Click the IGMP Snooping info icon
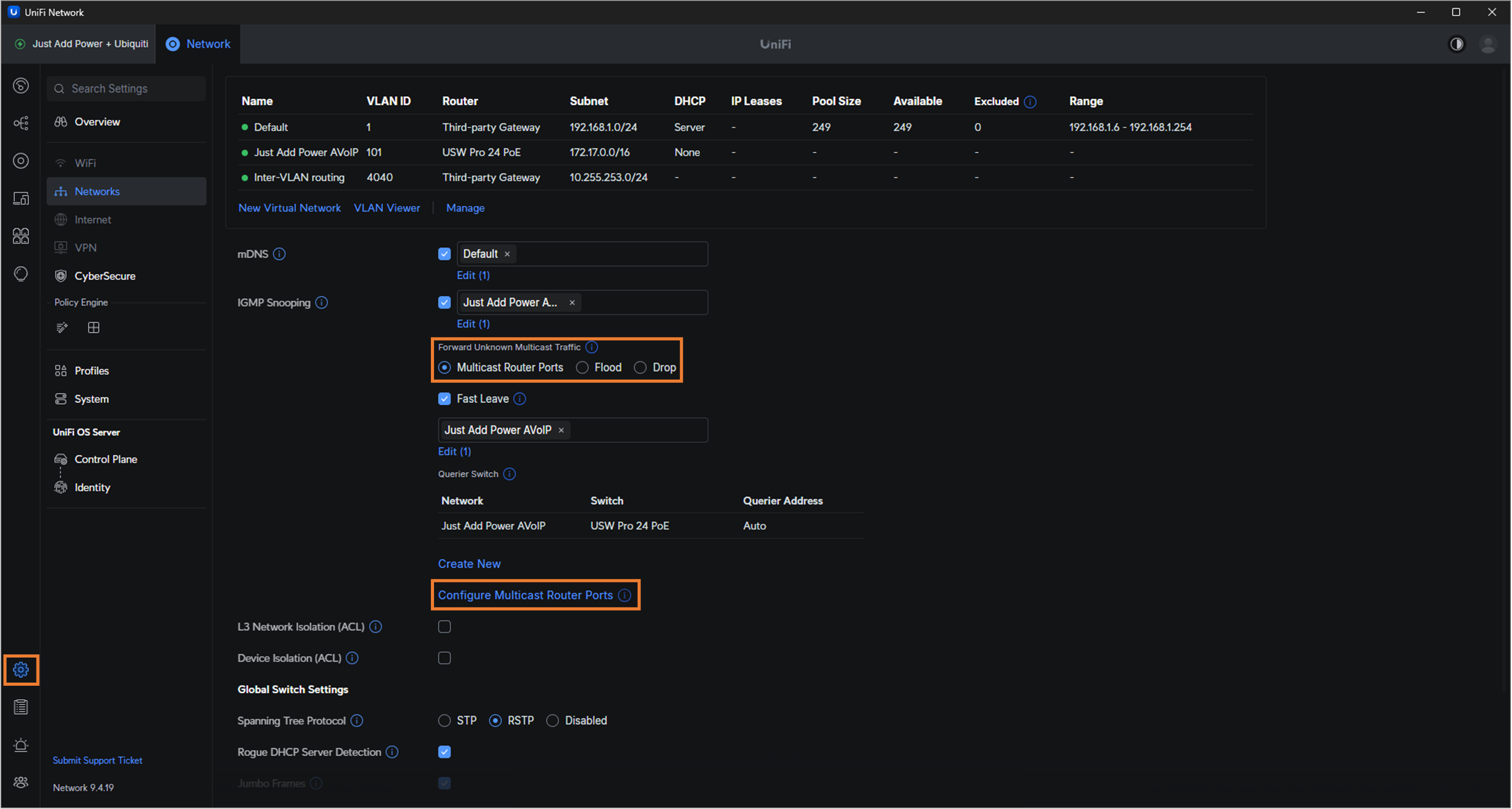This screenshot has height=809, width=1512. coord(322,302)
